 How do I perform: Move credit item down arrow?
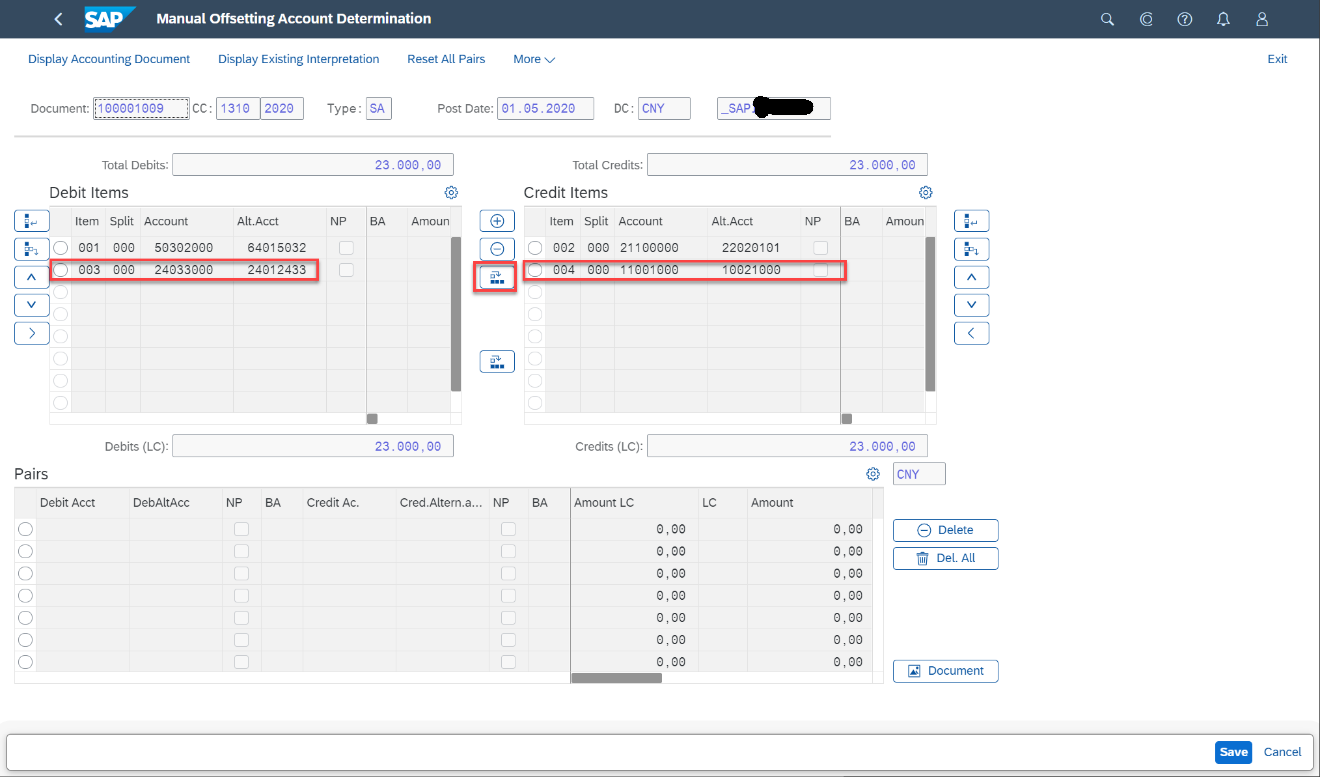click(x=971, y=305)
